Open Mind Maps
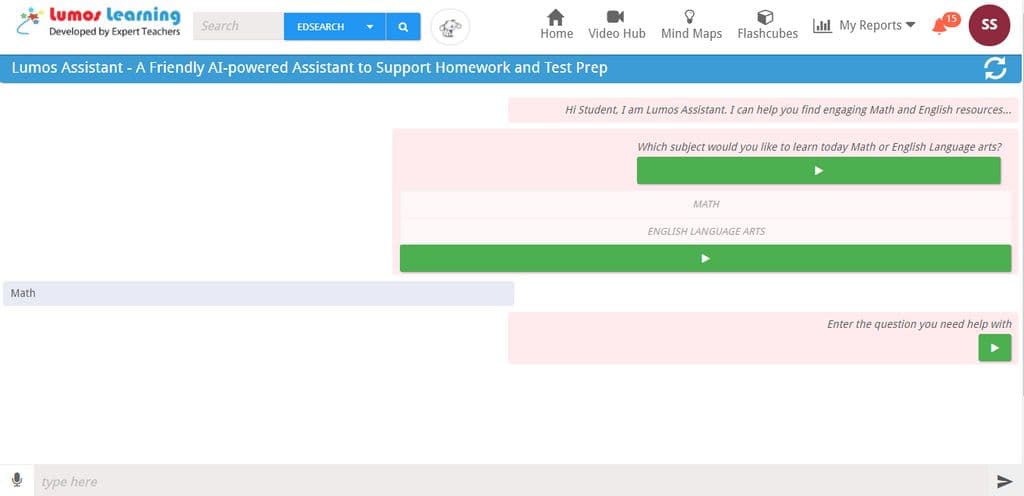Viewport: 1024px width, 496px height. tap(691, 25)
